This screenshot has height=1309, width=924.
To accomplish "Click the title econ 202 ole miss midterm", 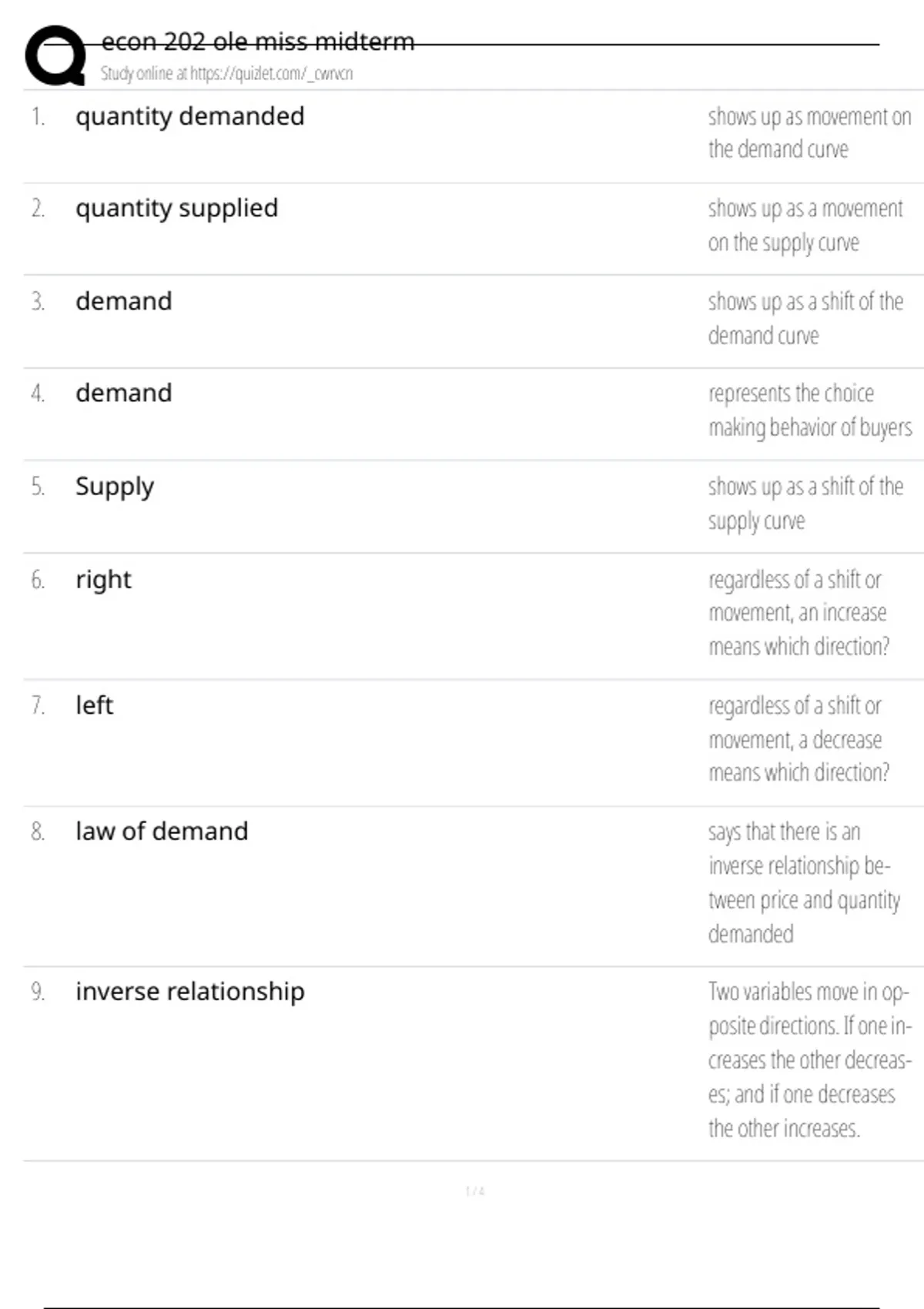I will [258, 41].
